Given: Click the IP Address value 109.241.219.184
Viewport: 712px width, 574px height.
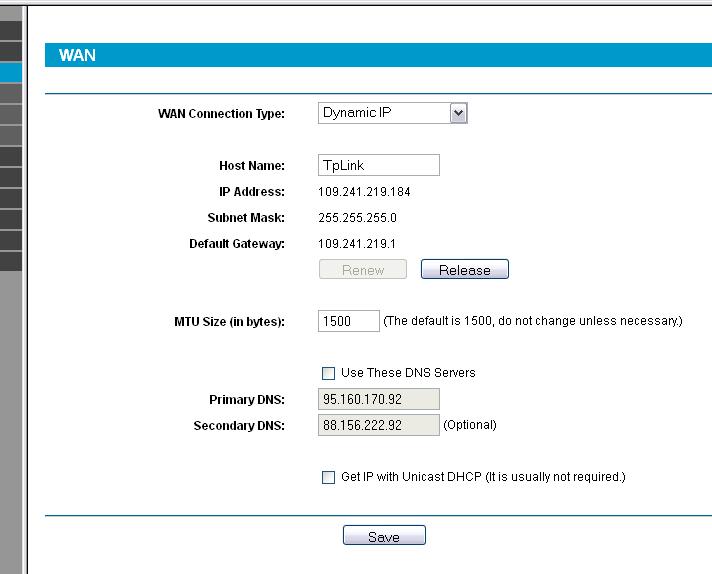Looking at the screenshot, I should pos(364,192).
